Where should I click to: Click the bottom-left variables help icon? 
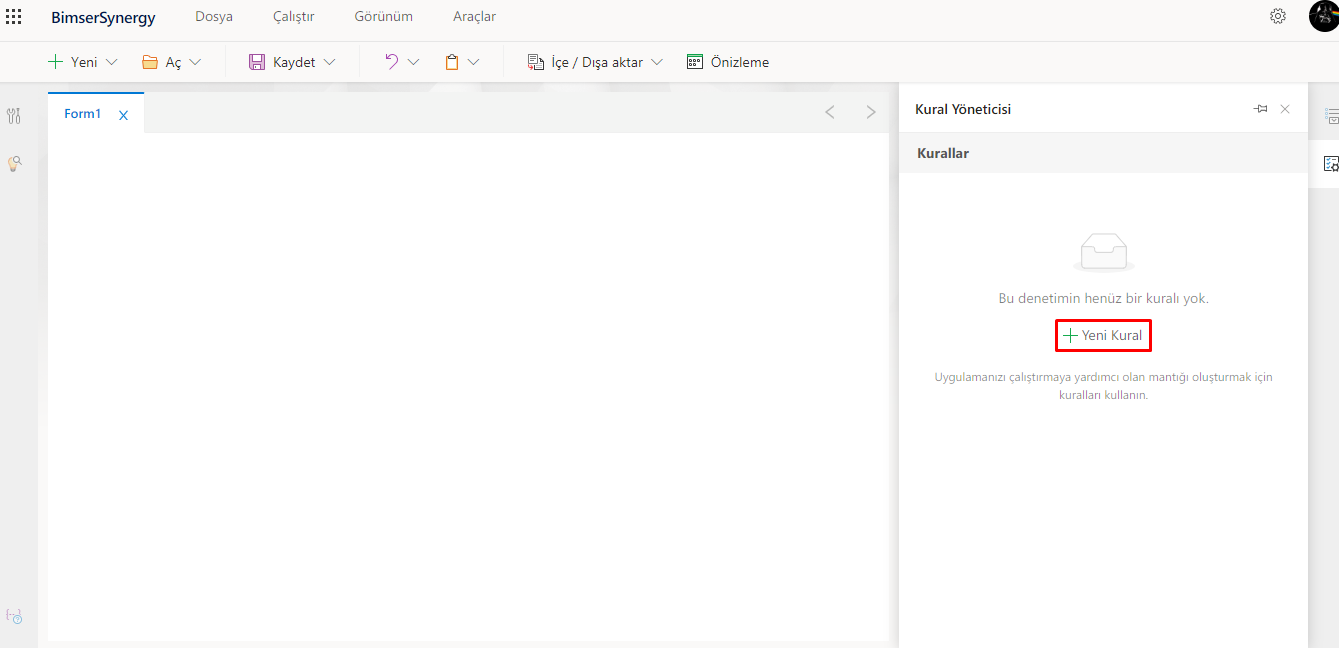[14, 616]
